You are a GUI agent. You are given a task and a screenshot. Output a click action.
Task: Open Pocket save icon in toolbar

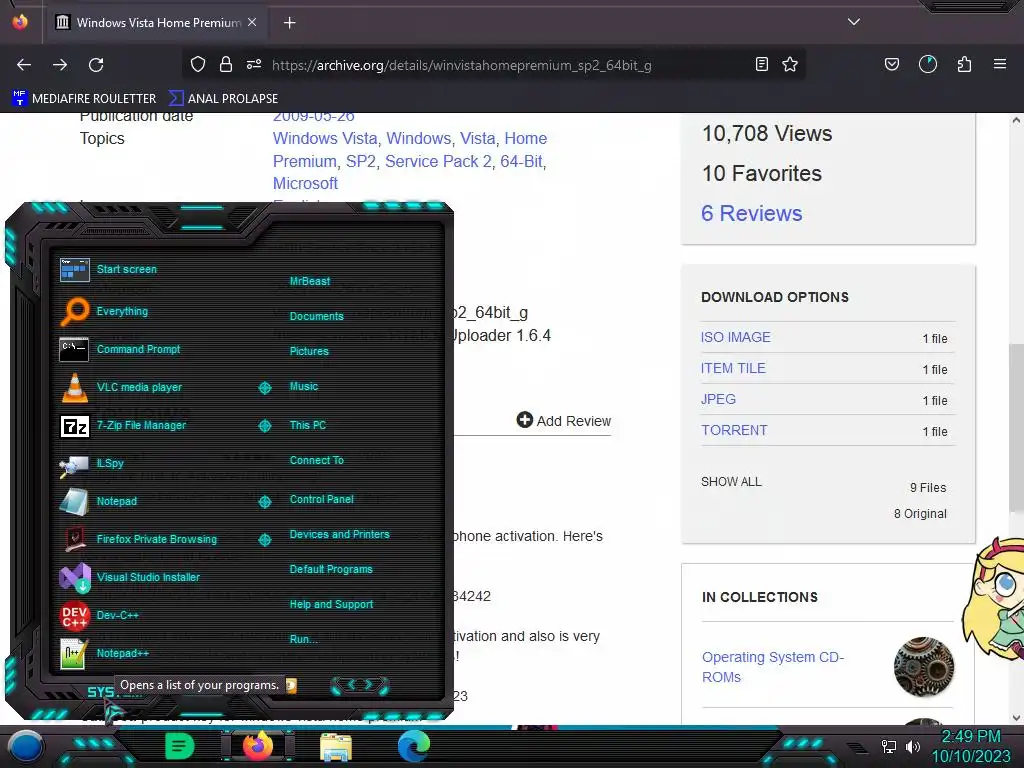coord(891,65)
